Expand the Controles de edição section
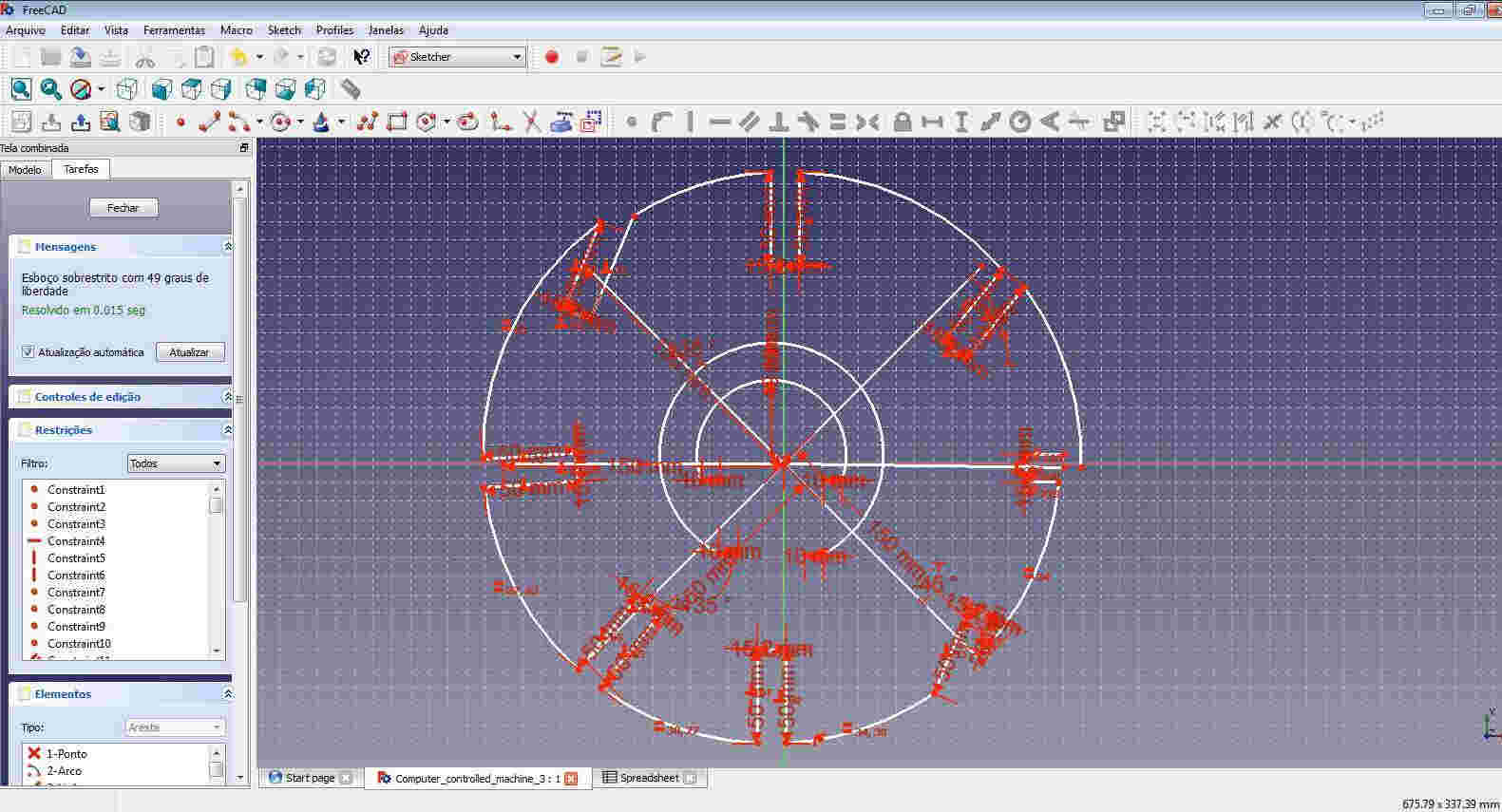The height and width of the screenshot is (812, 1502). point(227,397)
